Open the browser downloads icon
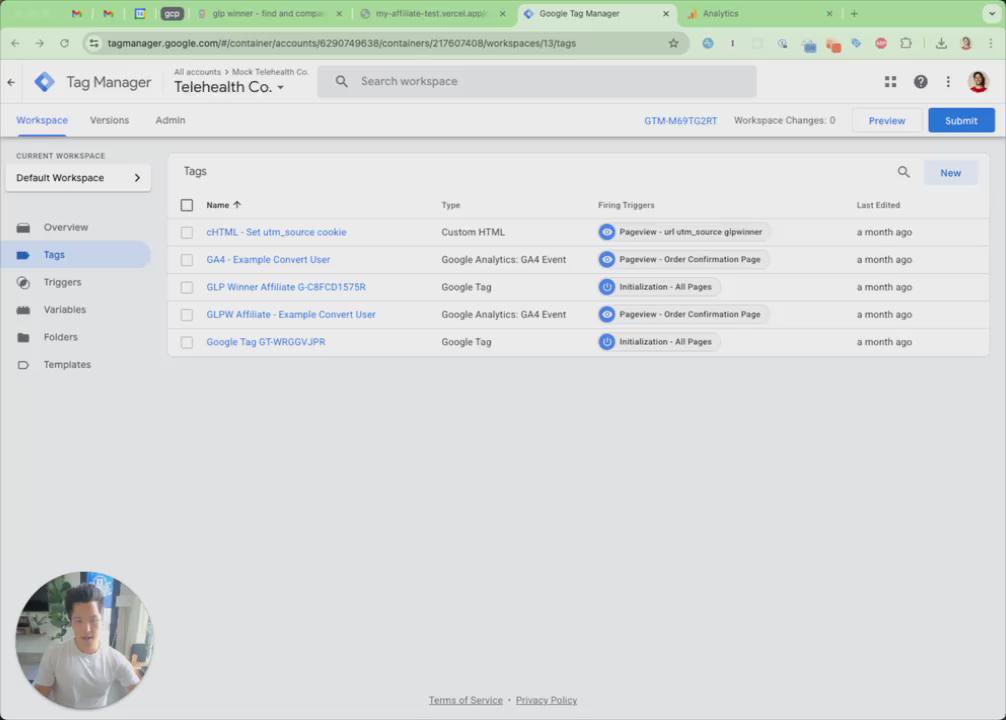1006x720 pixels. point(941,43)
